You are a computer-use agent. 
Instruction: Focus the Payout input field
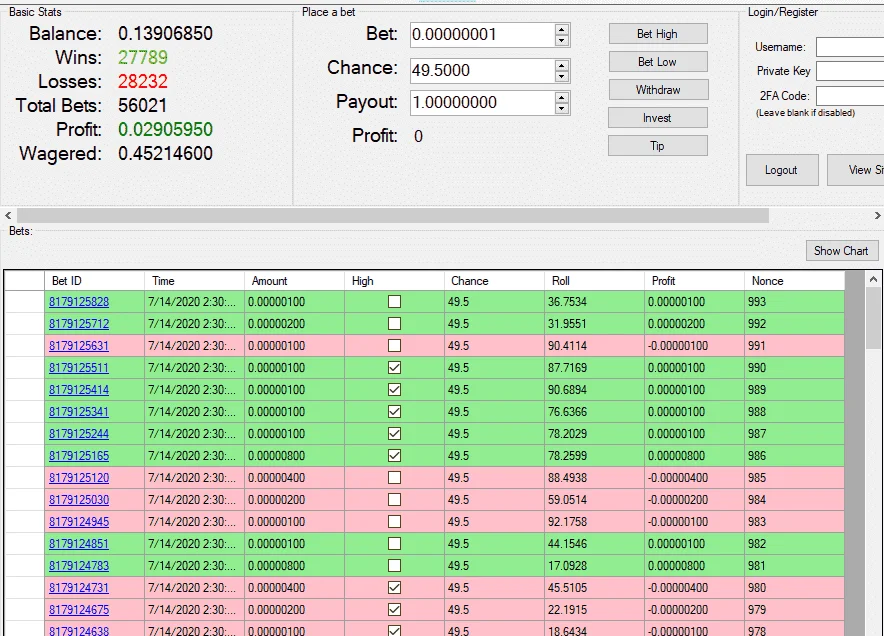(483, 103)
